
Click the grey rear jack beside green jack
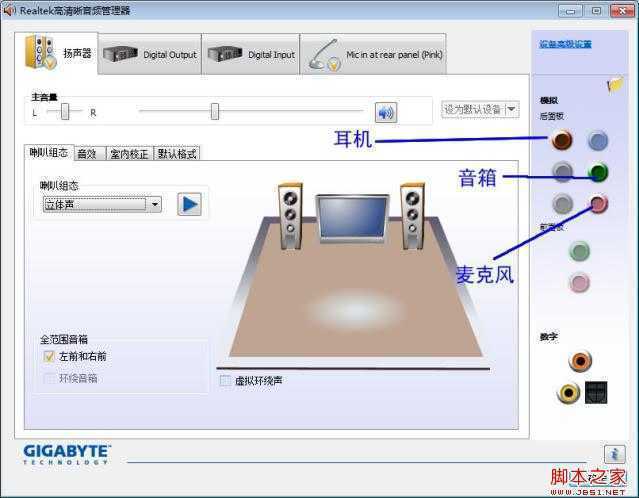click(563, 172)
